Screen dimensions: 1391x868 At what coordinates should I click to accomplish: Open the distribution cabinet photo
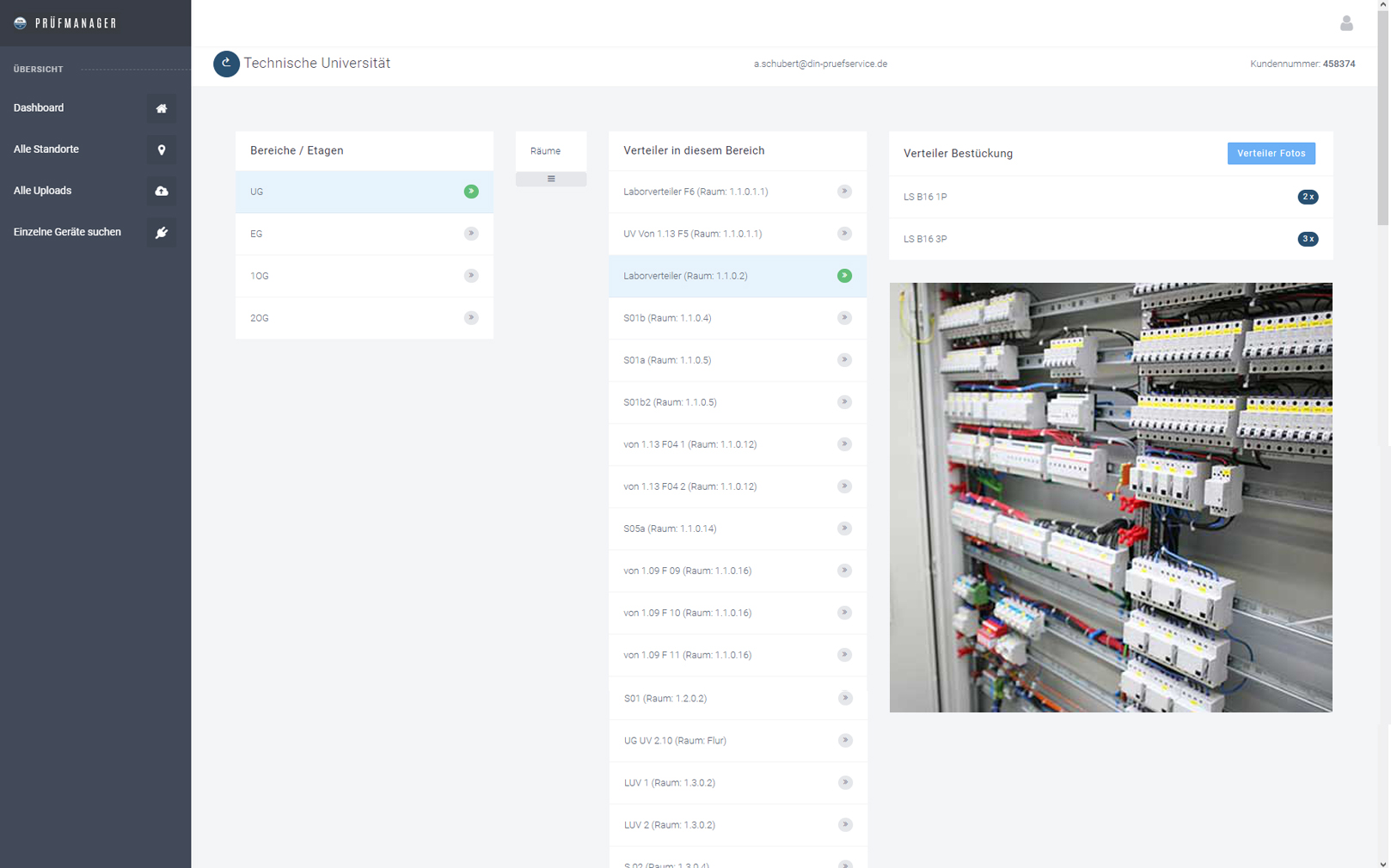coord(1110,497)
